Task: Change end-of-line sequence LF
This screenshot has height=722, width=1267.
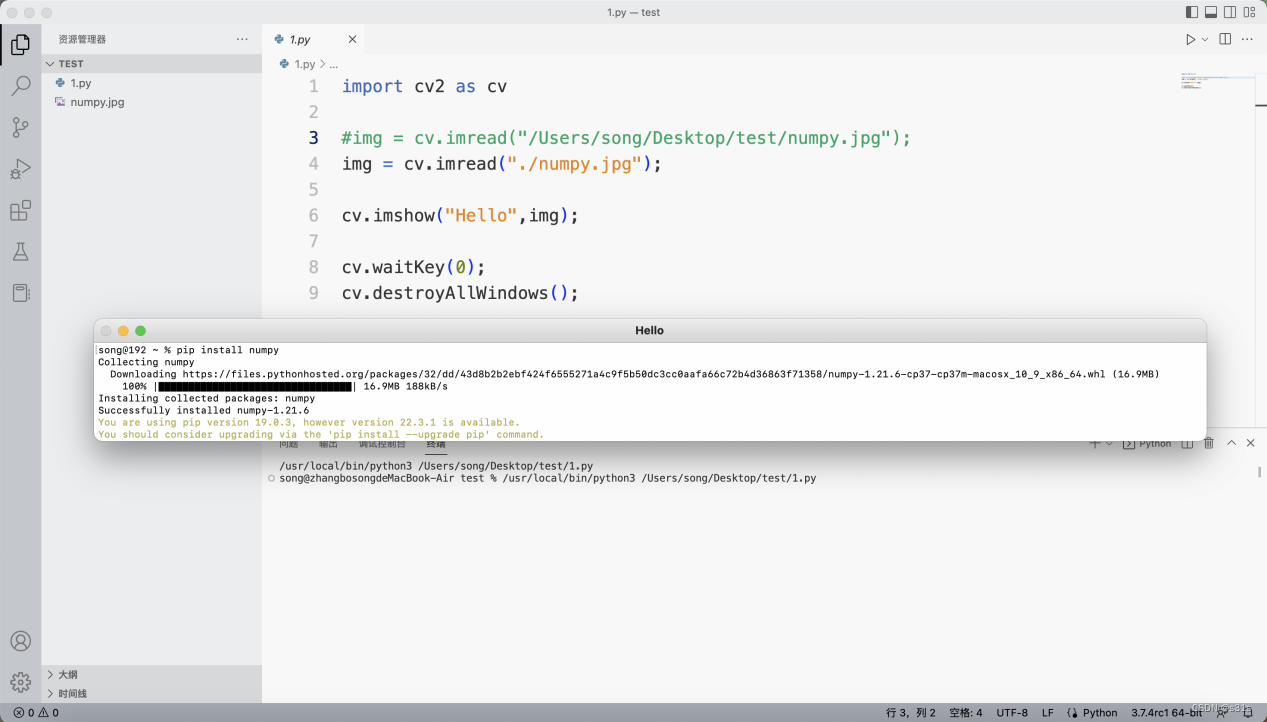Action: pos(1048,713)
